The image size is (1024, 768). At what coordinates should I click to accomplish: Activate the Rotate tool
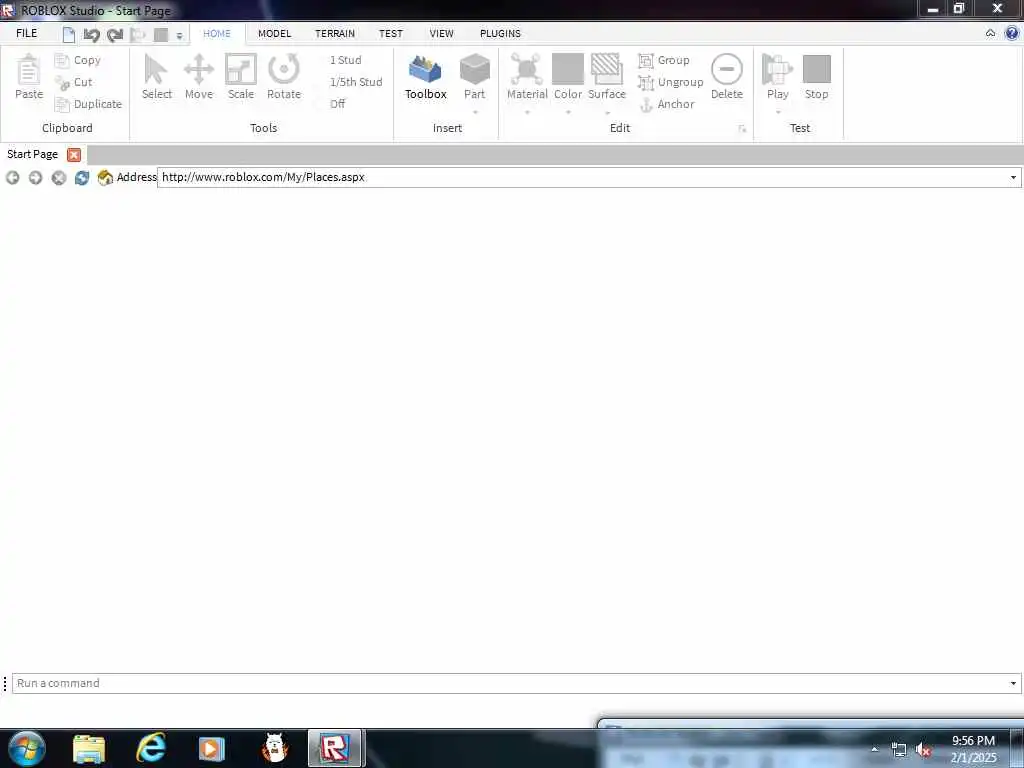283,77
